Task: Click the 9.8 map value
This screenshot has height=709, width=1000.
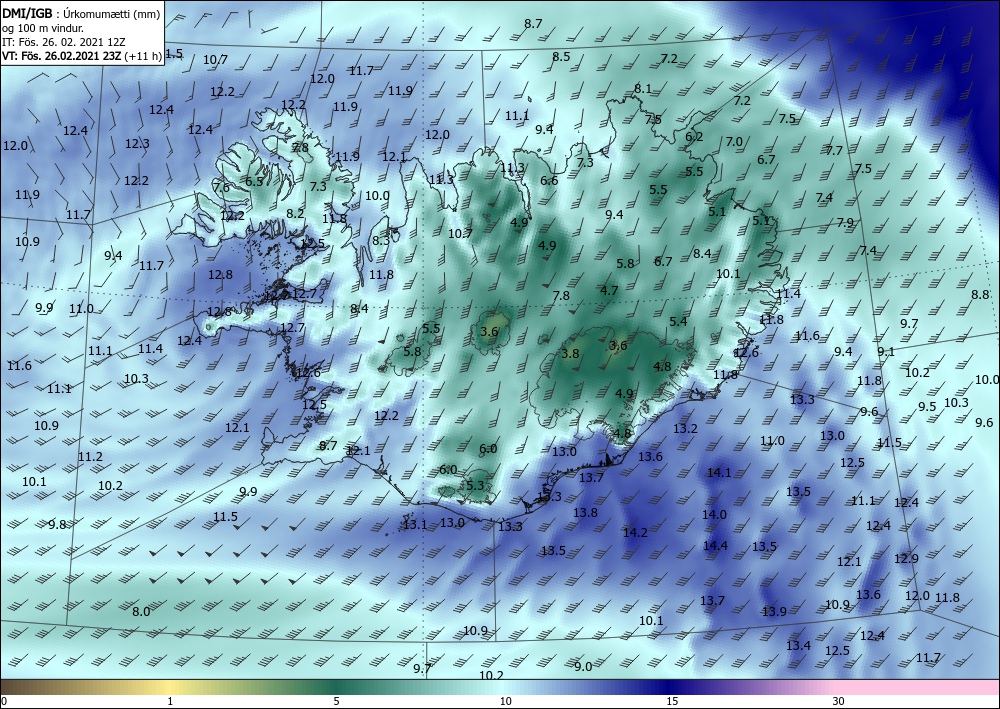Action: [x=57, y=525]
